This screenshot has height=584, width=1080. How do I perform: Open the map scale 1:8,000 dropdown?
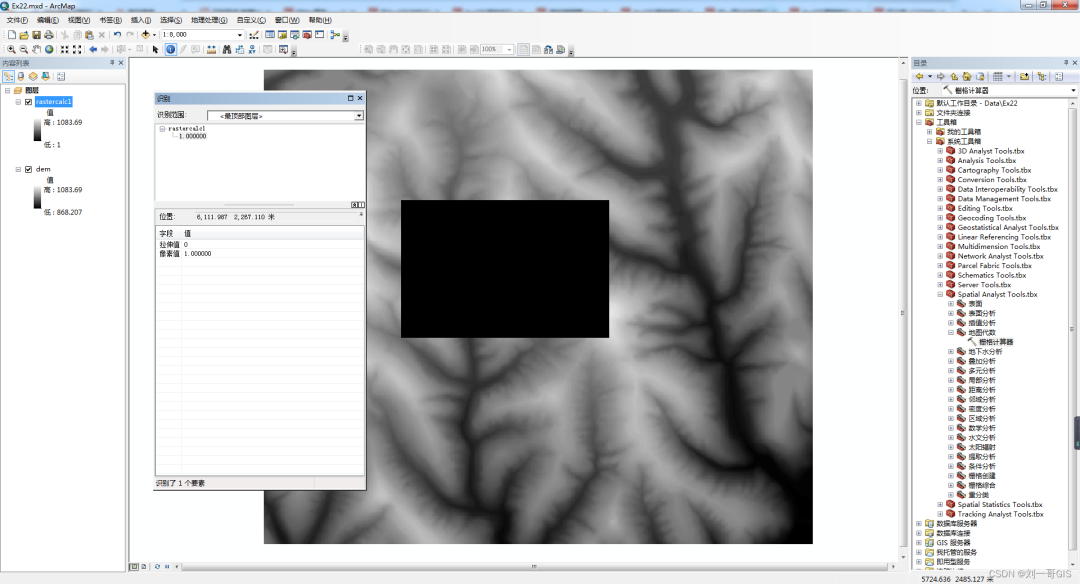(240, 34)
